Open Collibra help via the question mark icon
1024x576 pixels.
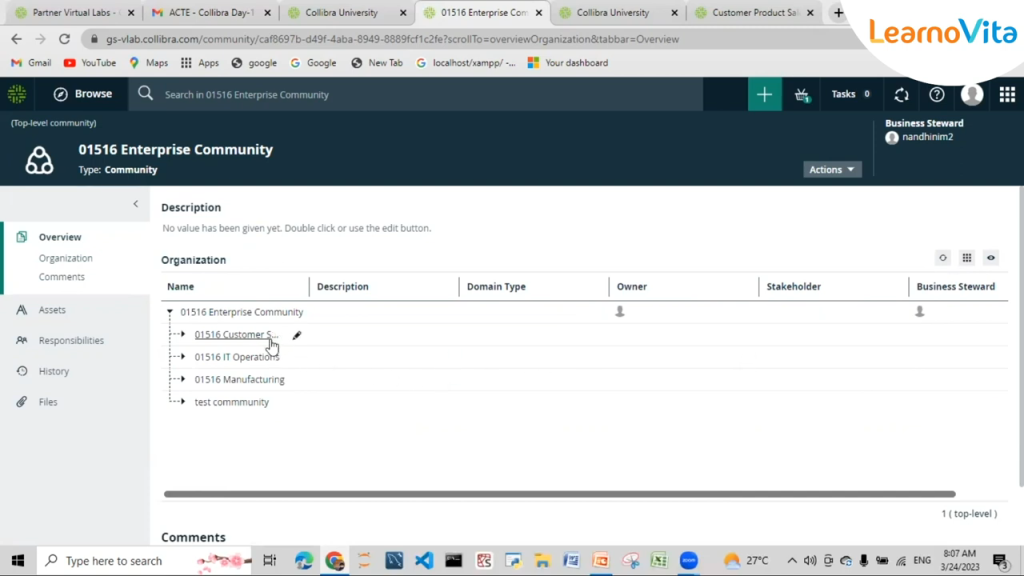(x=937, y=94)
